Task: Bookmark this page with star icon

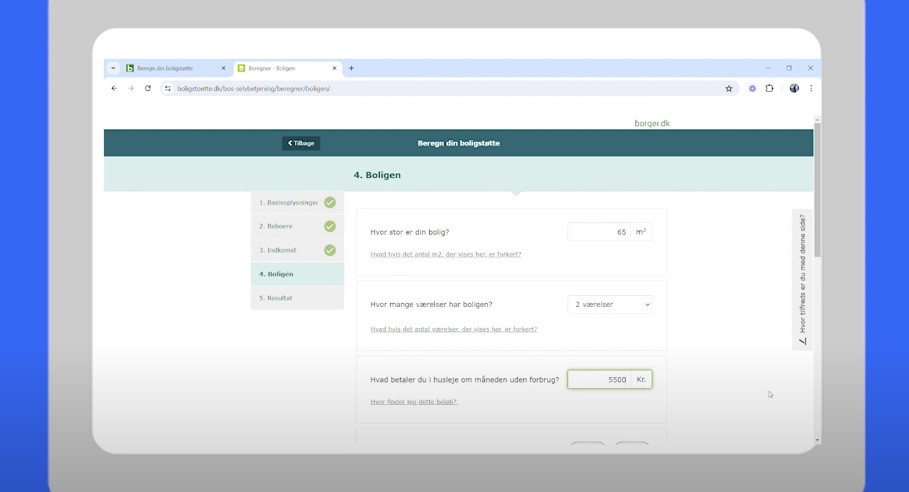Action: pyautogui.click(x=729, y=88)
